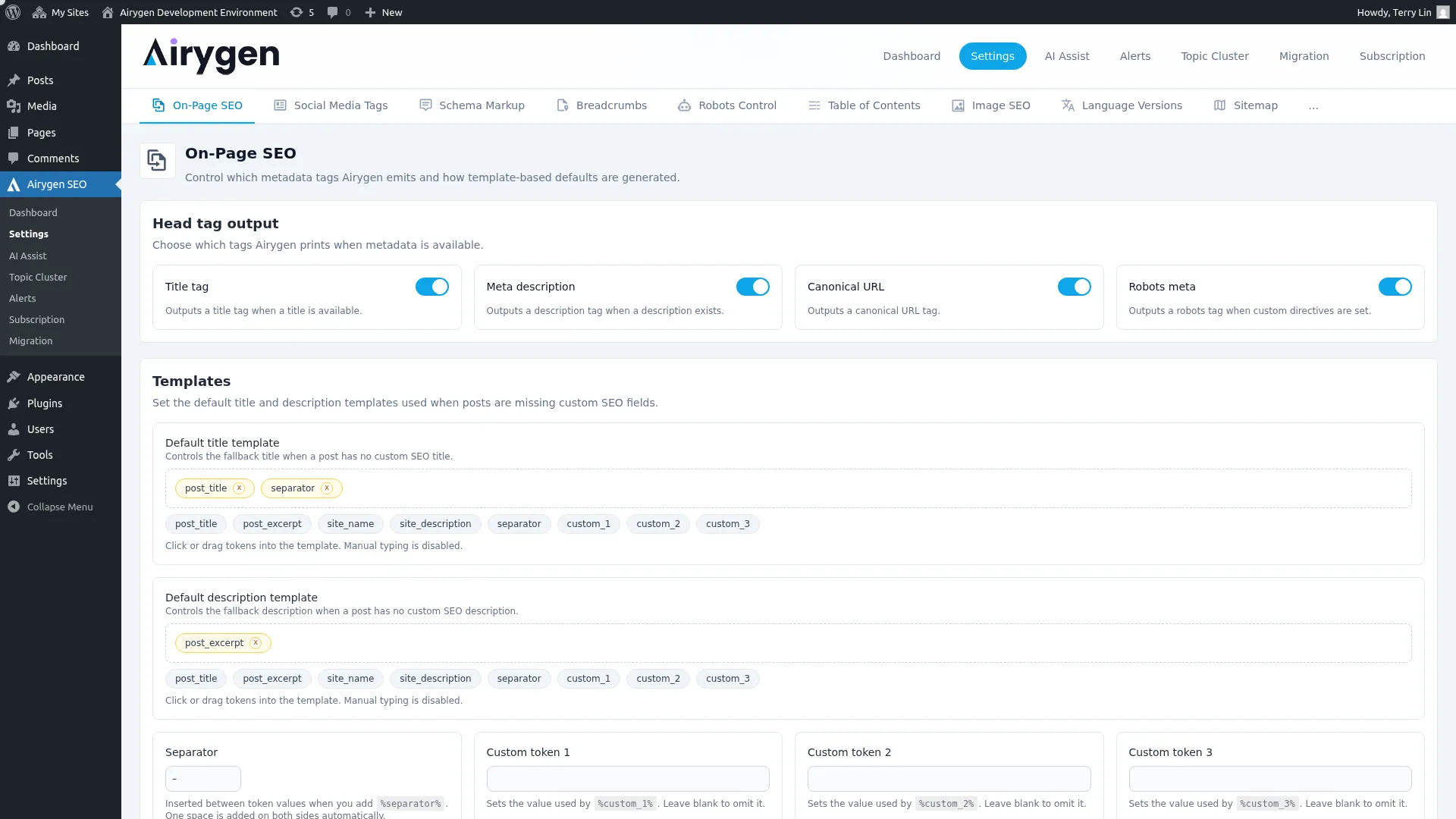This screenshot has width=1456, height=819.
Task: Add custom_1 token to title template
Action: [x=588, y=524]
